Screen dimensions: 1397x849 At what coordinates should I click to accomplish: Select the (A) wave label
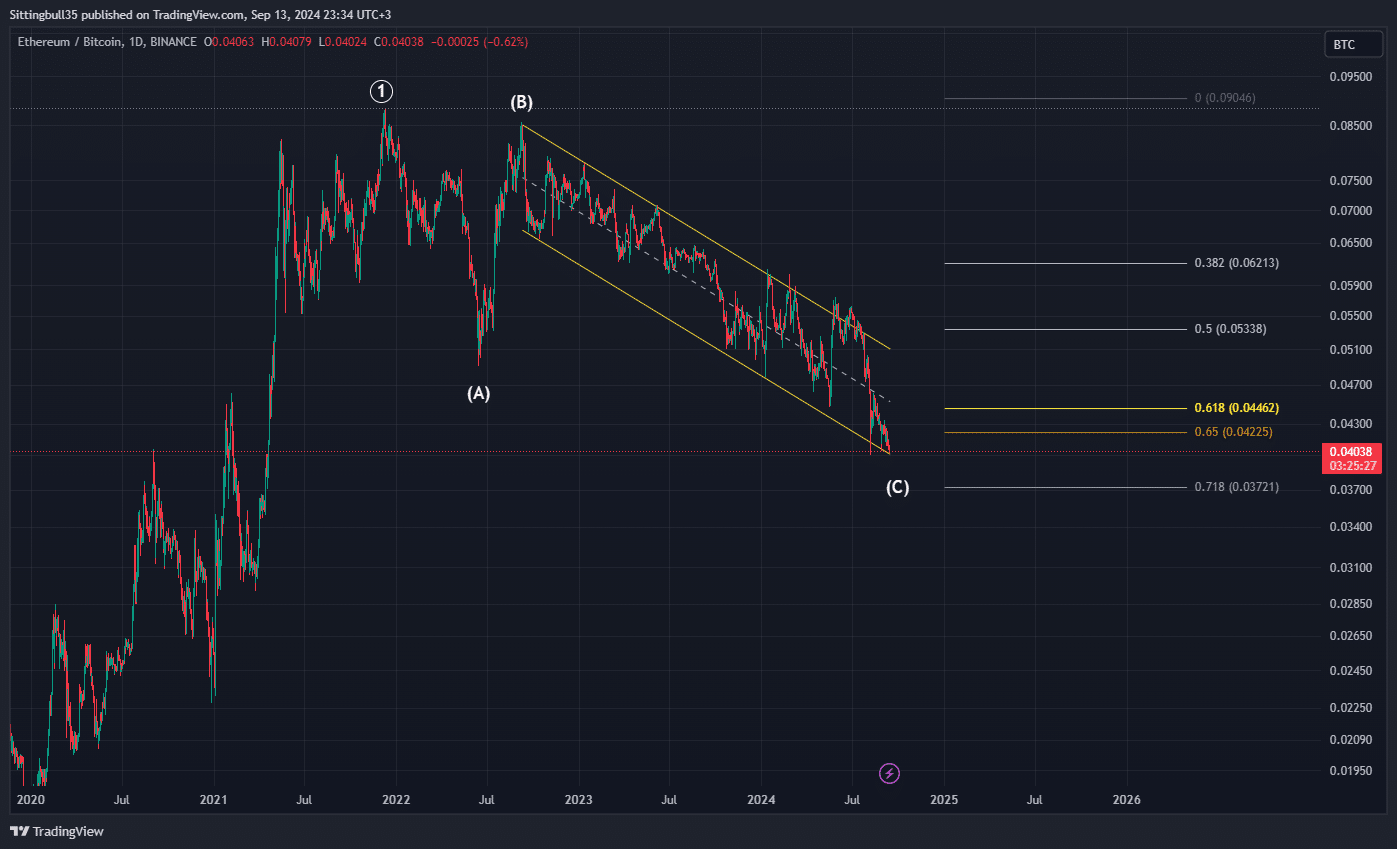479,393
